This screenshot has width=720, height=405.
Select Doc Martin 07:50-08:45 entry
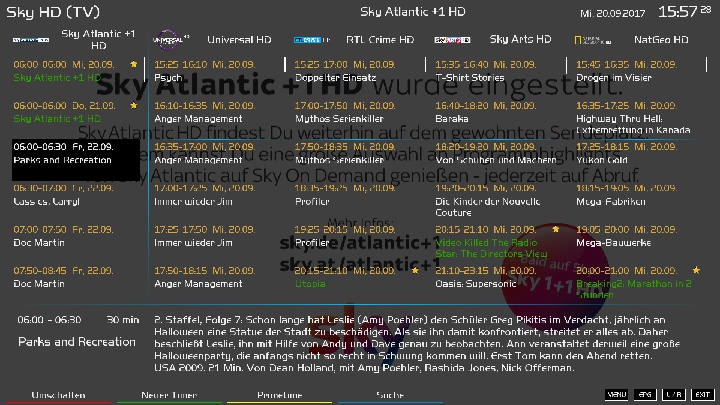(76, 277)
